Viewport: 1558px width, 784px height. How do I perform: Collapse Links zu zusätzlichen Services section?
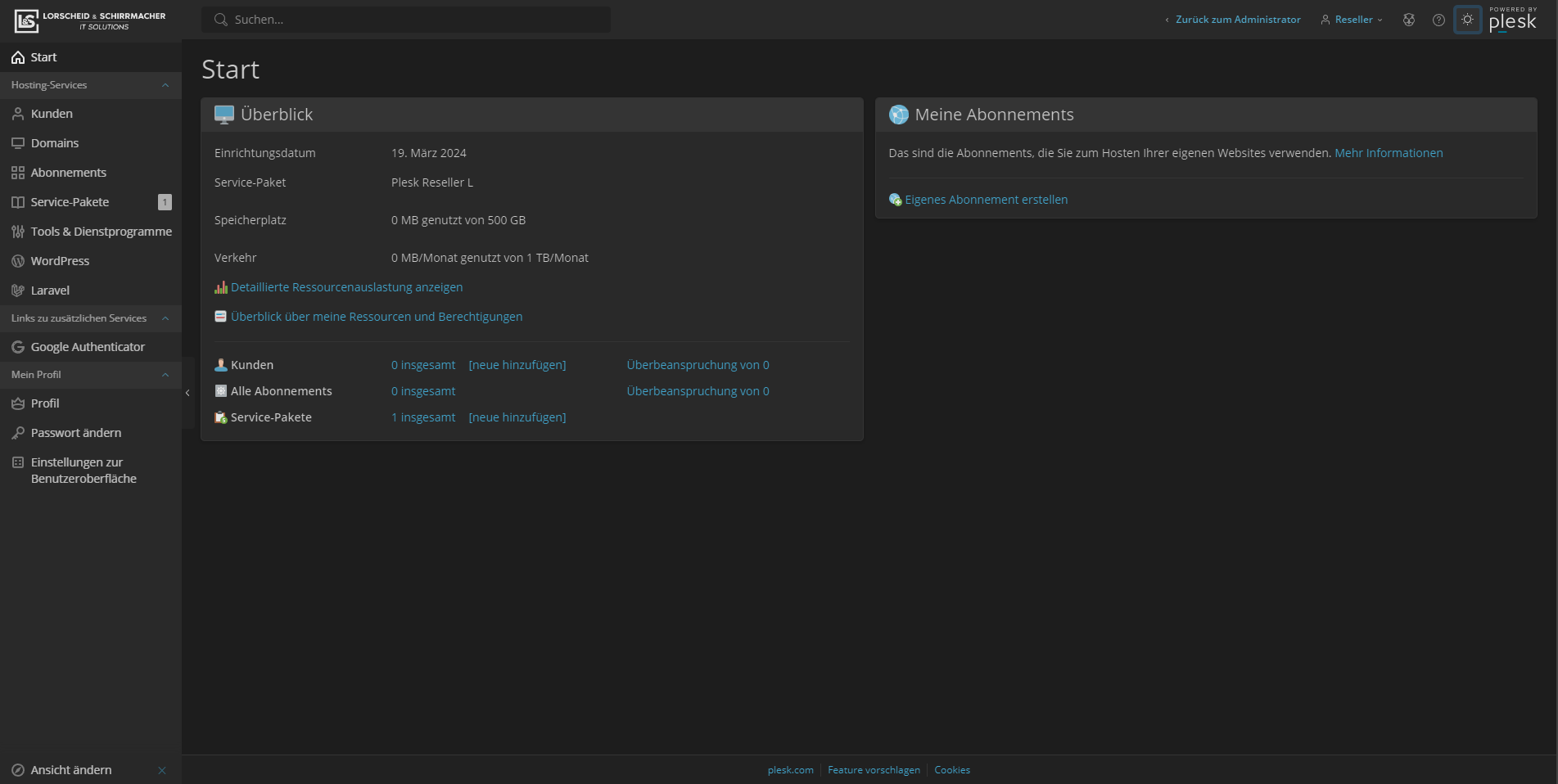coord(165,318)
